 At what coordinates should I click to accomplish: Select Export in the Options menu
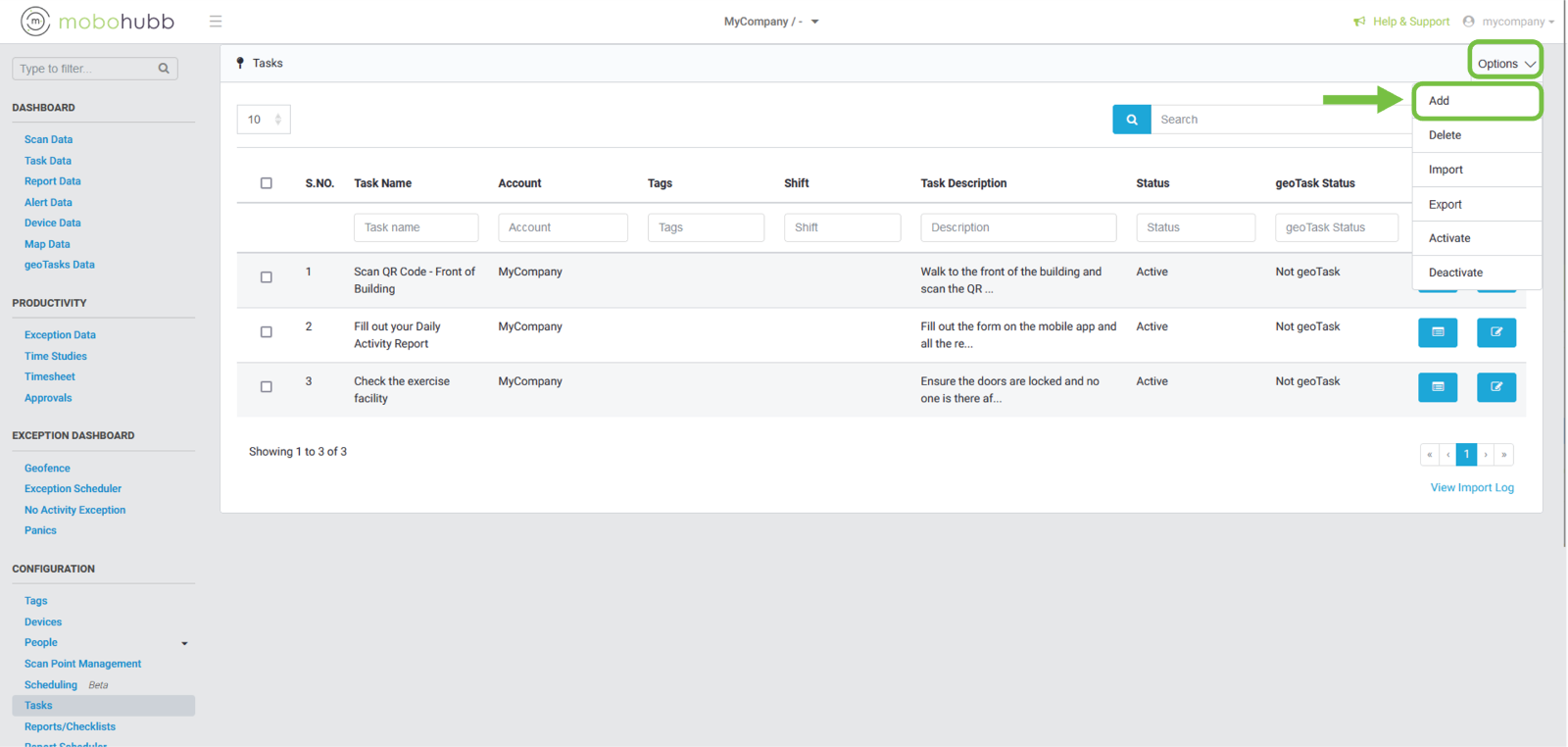[1445, 205]
